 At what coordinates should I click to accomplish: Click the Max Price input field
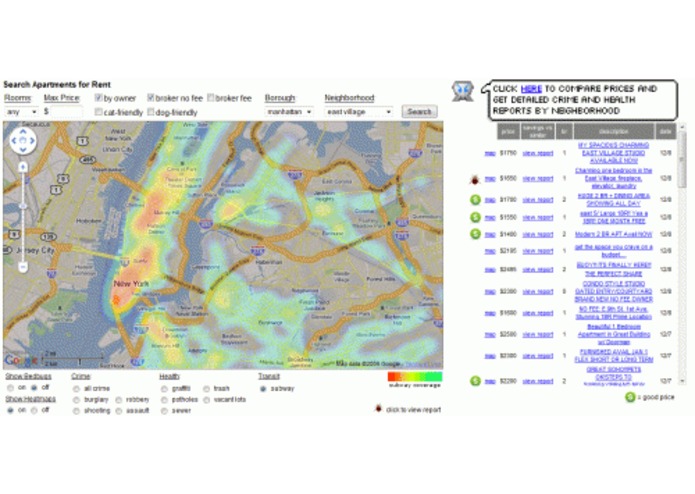pyautogui.click(x=66, y=112)
